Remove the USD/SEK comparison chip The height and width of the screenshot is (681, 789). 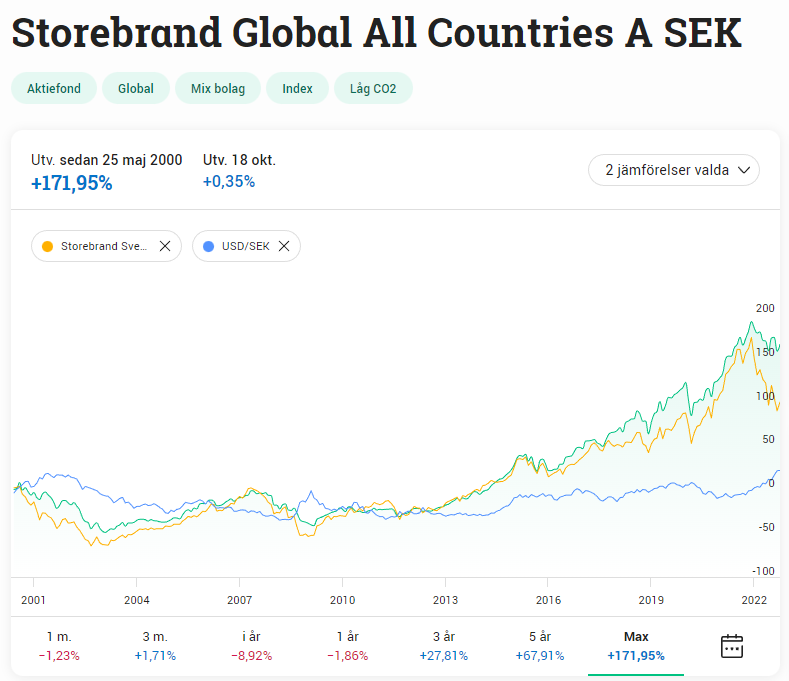pos(284,246)
